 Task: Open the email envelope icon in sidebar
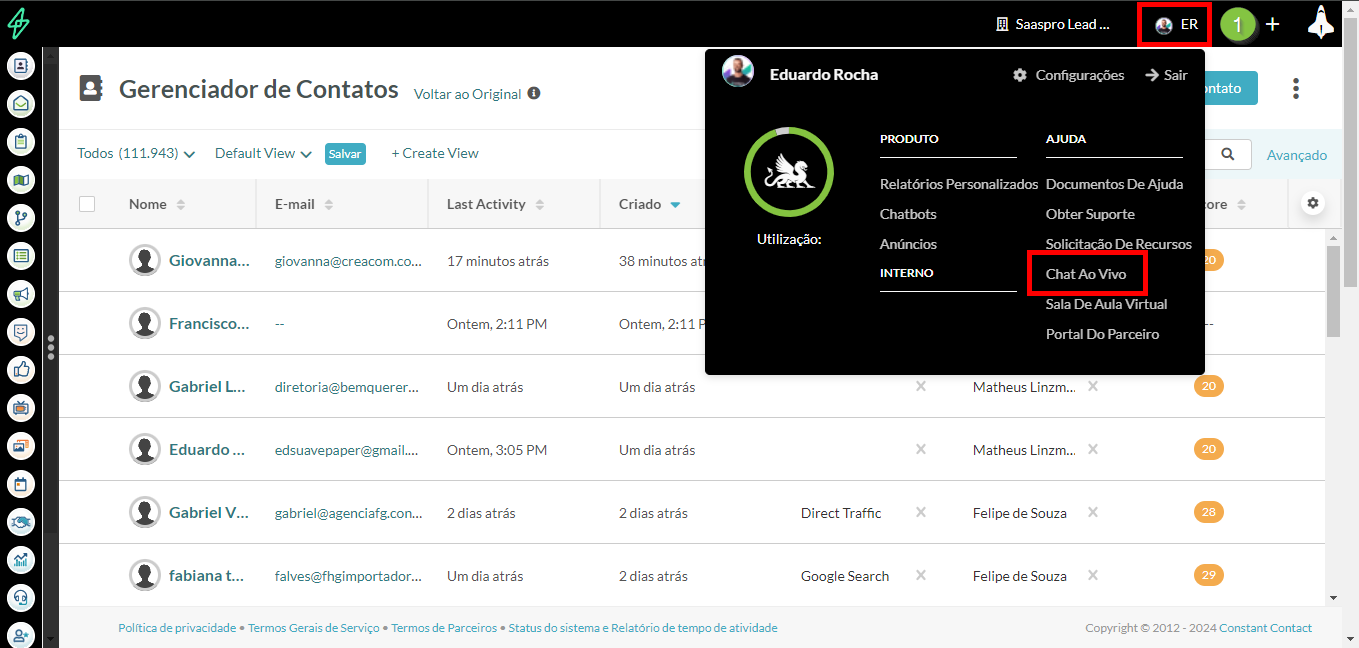(x=21, y=104)
